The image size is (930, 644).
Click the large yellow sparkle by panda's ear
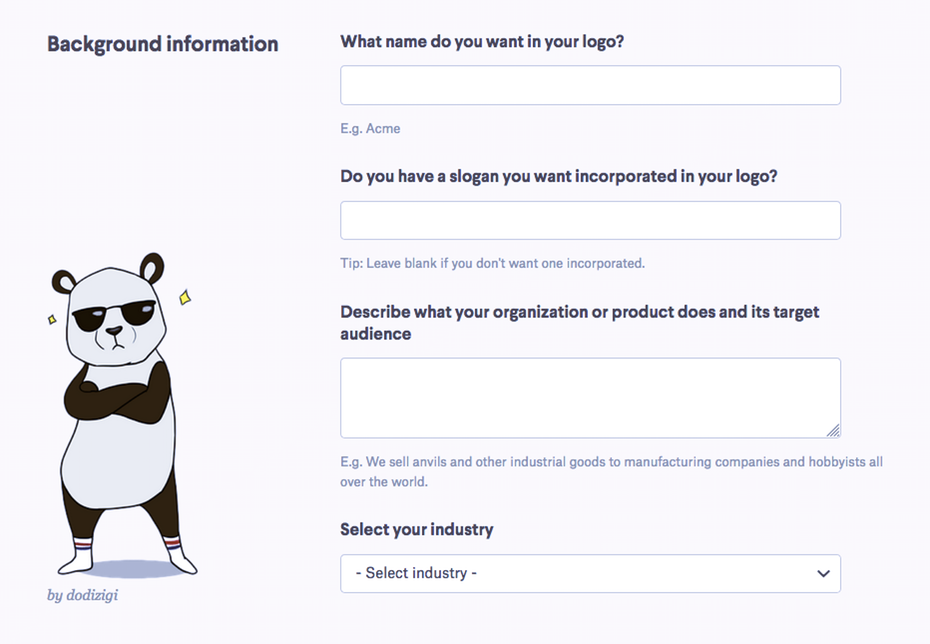pos(185,297)
